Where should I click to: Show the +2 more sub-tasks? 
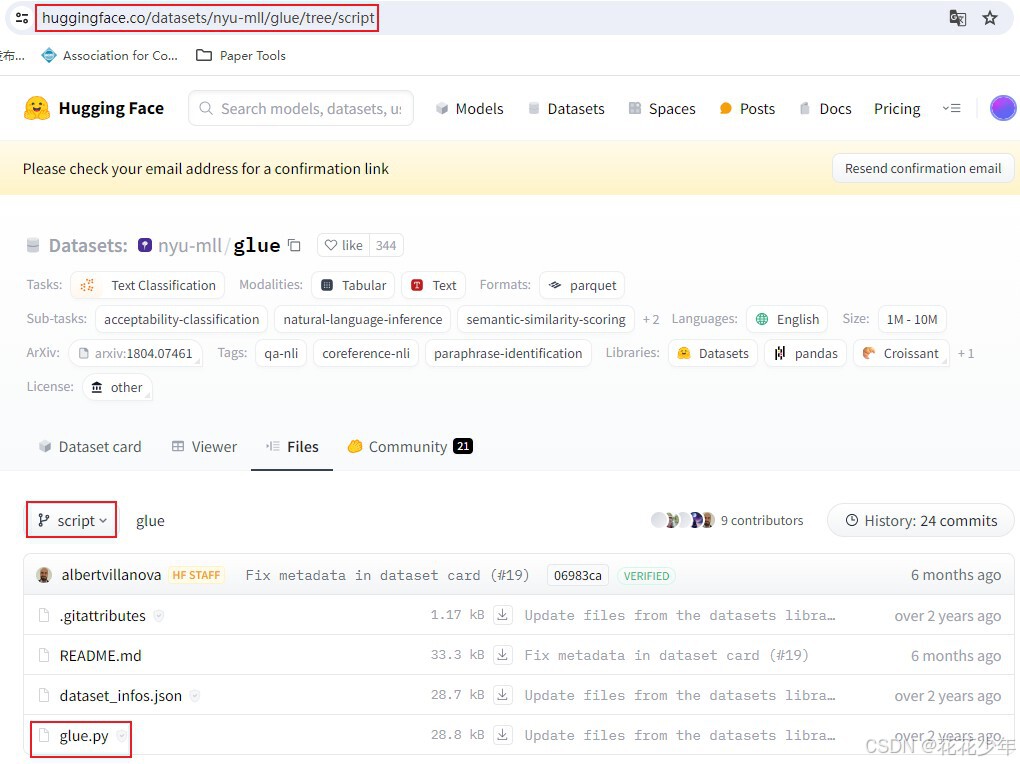[651, 320]
